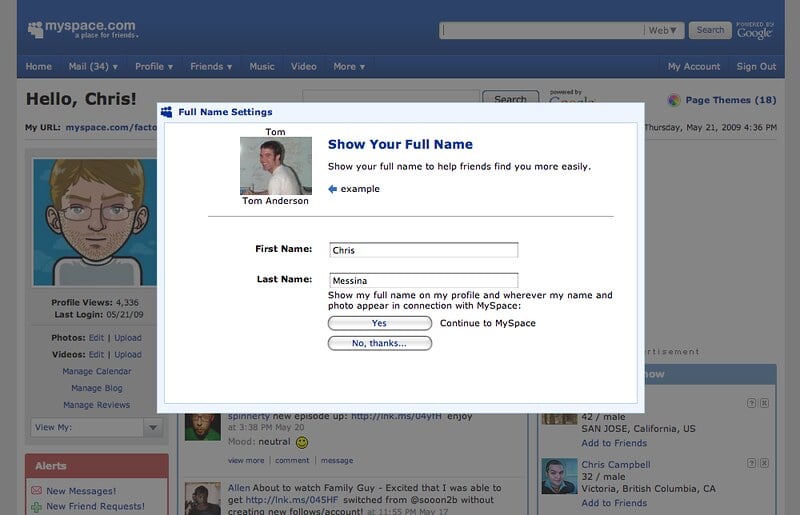
Task: Click the No, thanks... button
Action: 380,344
